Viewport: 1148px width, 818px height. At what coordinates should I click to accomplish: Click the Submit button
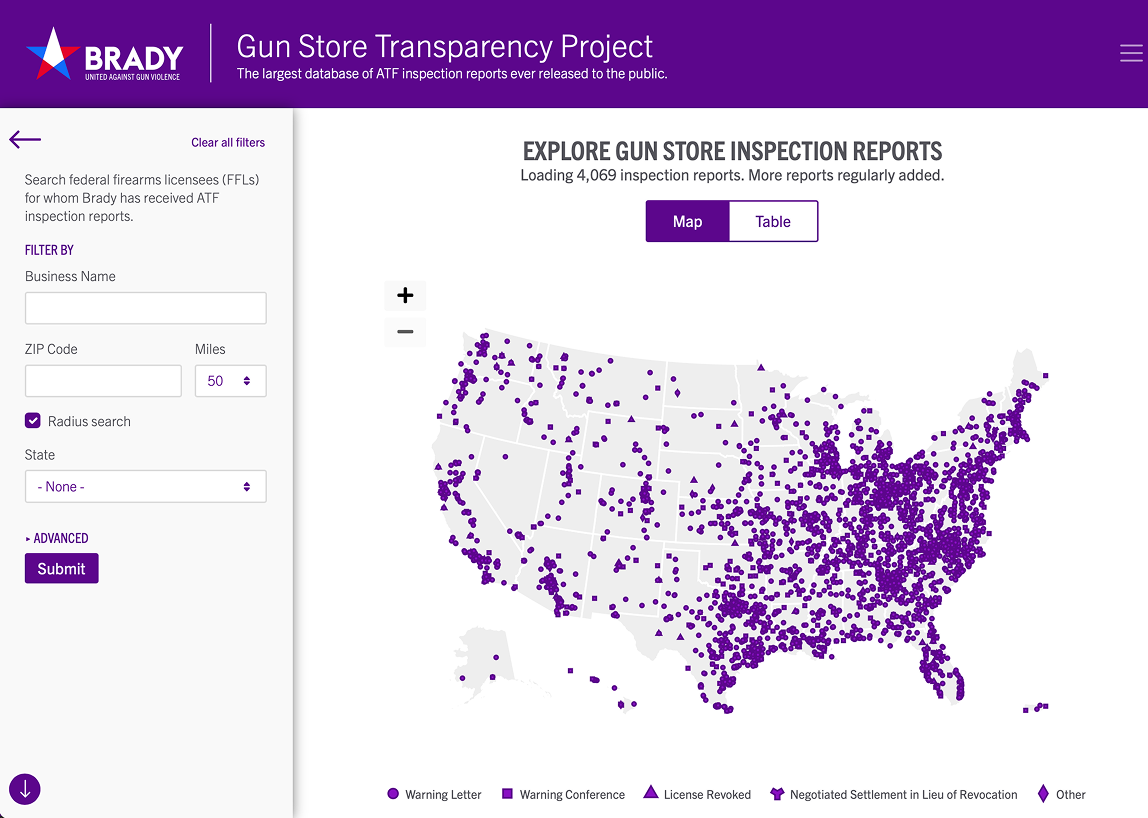(x=62, y=568)
